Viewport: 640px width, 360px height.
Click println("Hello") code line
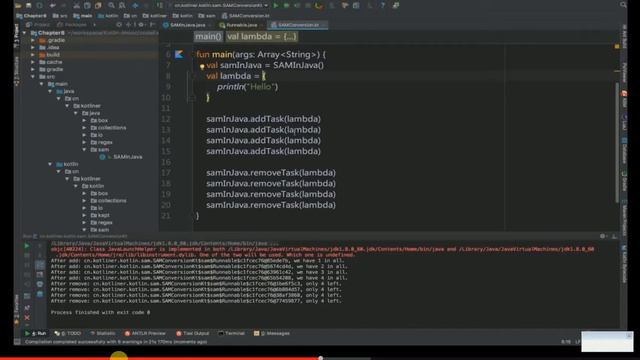tap(247, 87)
